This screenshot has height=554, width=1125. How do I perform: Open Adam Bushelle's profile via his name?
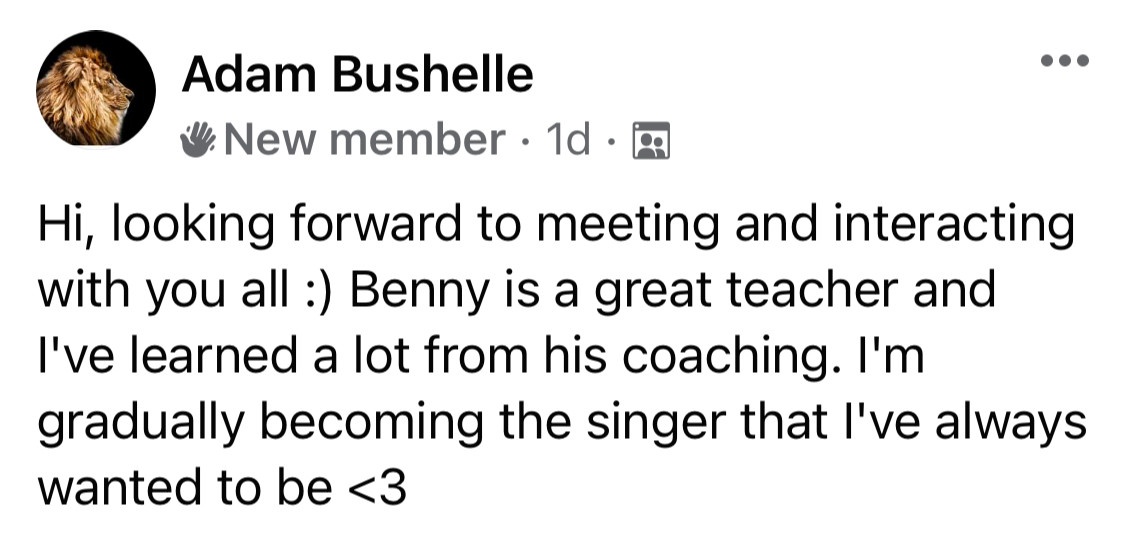click(357, 75)
